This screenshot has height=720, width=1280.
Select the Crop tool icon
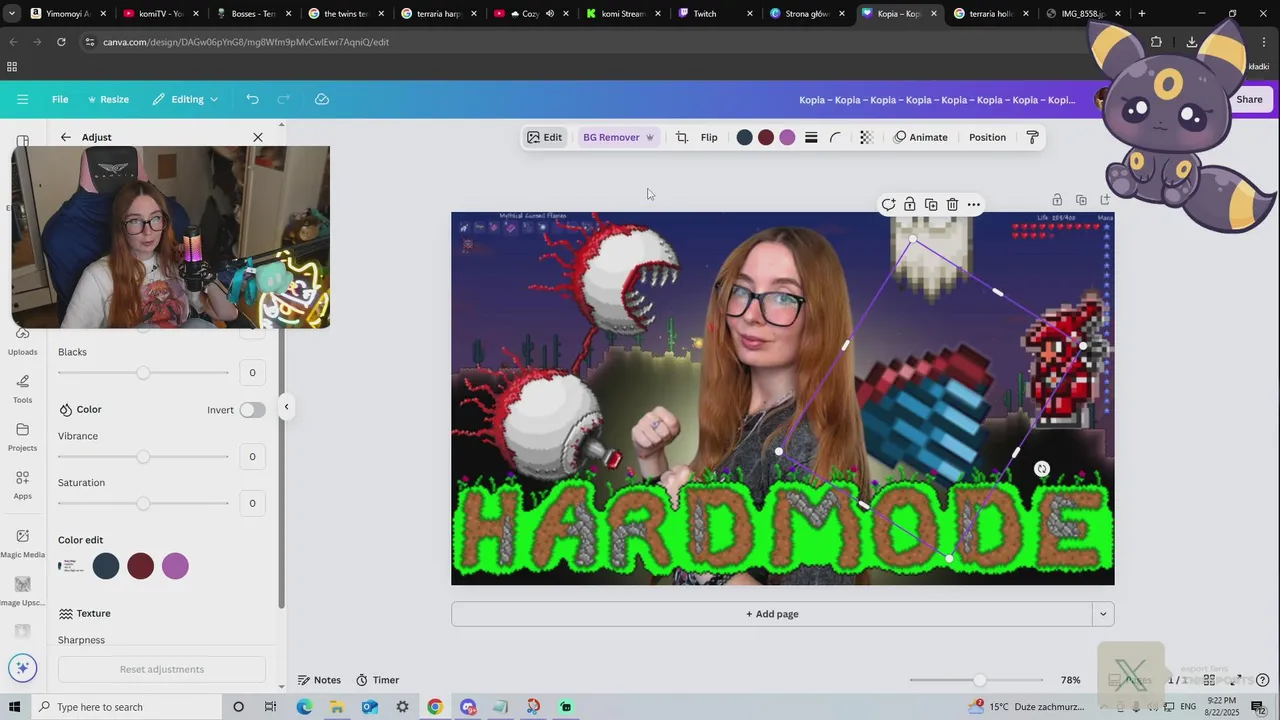682,137
